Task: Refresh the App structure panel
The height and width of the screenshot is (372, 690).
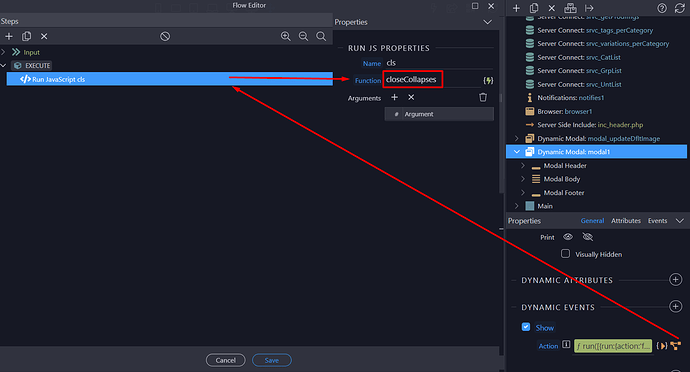Action: [x=680, y=8]
